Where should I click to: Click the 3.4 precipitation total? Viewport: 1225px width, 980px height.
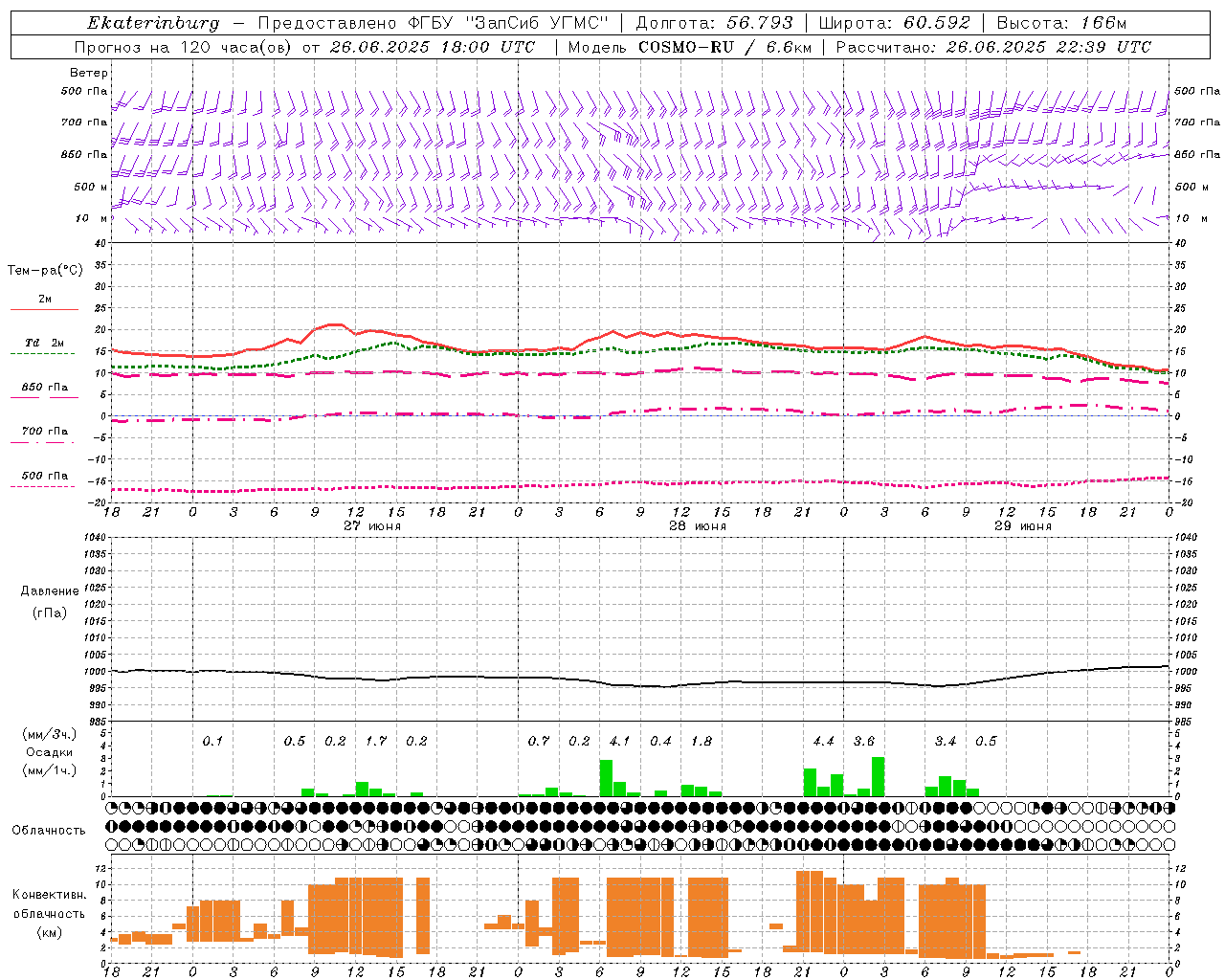coord(946,742)
